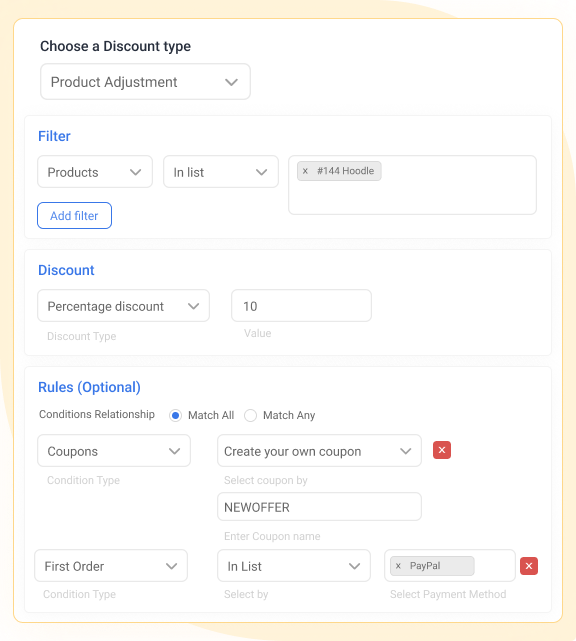Open the Product Adjustment discount type dropdown
Viewport: 576px width, 641px height.
(x=145, y=82)
